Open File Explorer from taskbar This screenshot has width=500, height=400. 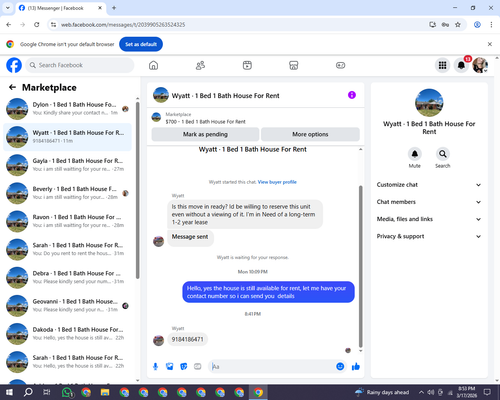[x=105, y=392]
